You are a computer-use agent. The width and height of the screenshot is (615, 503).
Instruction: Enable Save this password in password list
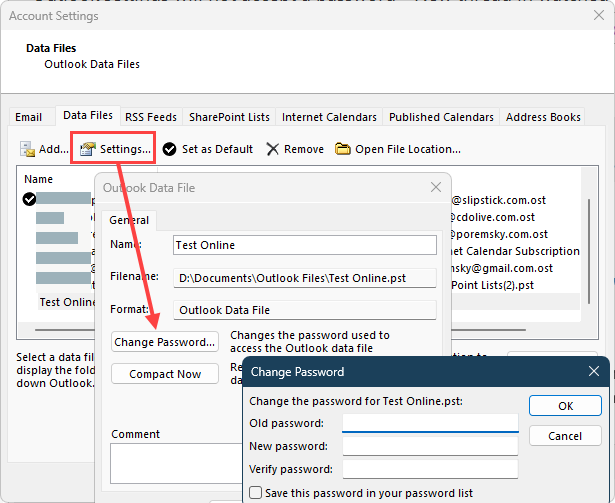pos(256,493)
